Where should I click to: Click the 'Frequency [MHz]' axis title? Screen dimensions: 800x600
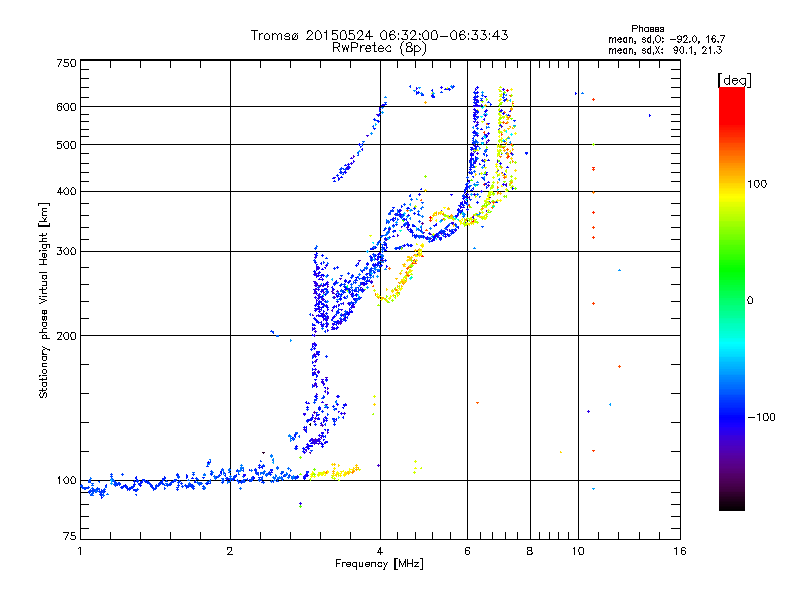tap(379, 564)
